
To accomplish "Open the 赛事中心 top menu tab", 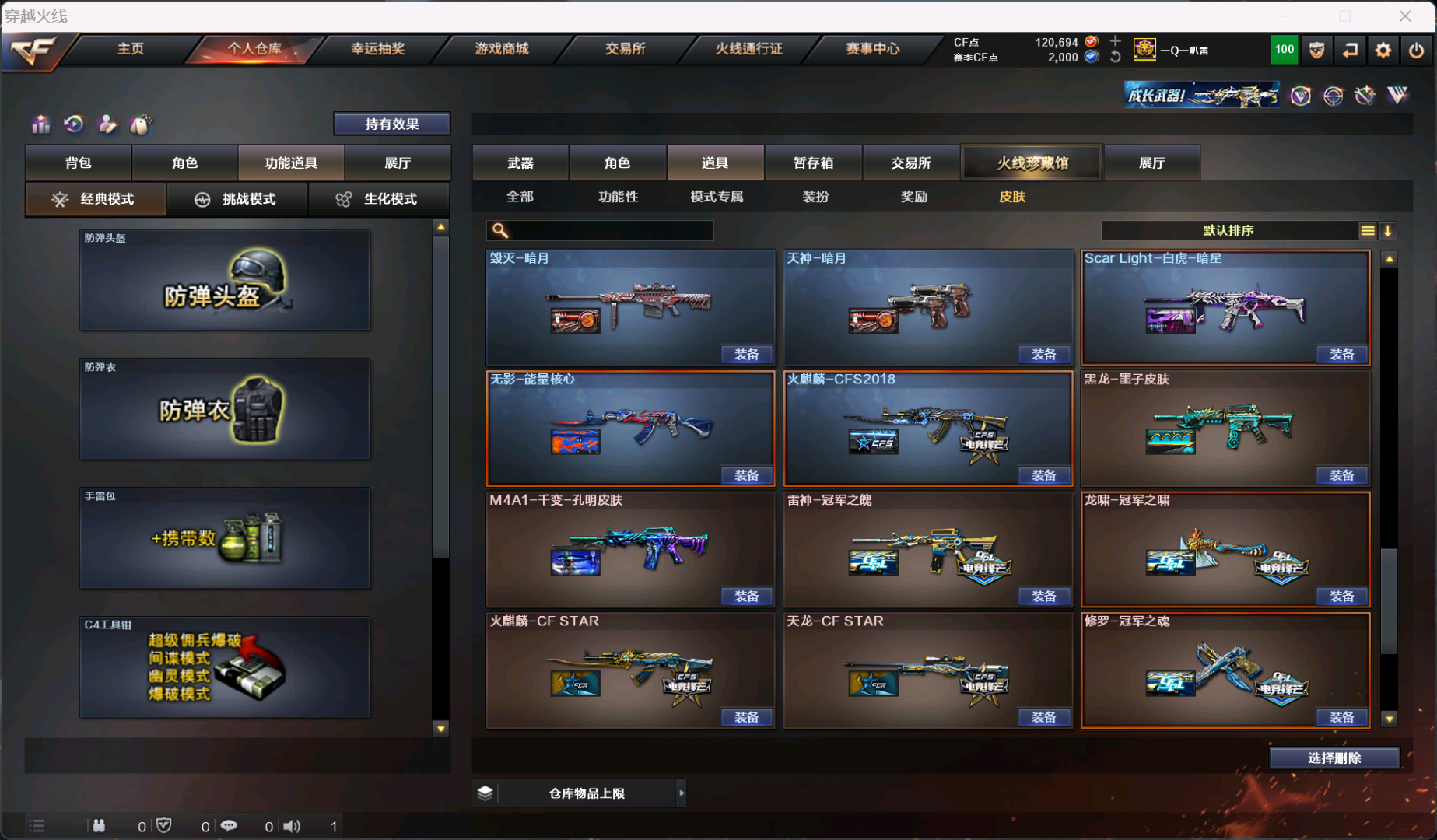I will point(873,48).
